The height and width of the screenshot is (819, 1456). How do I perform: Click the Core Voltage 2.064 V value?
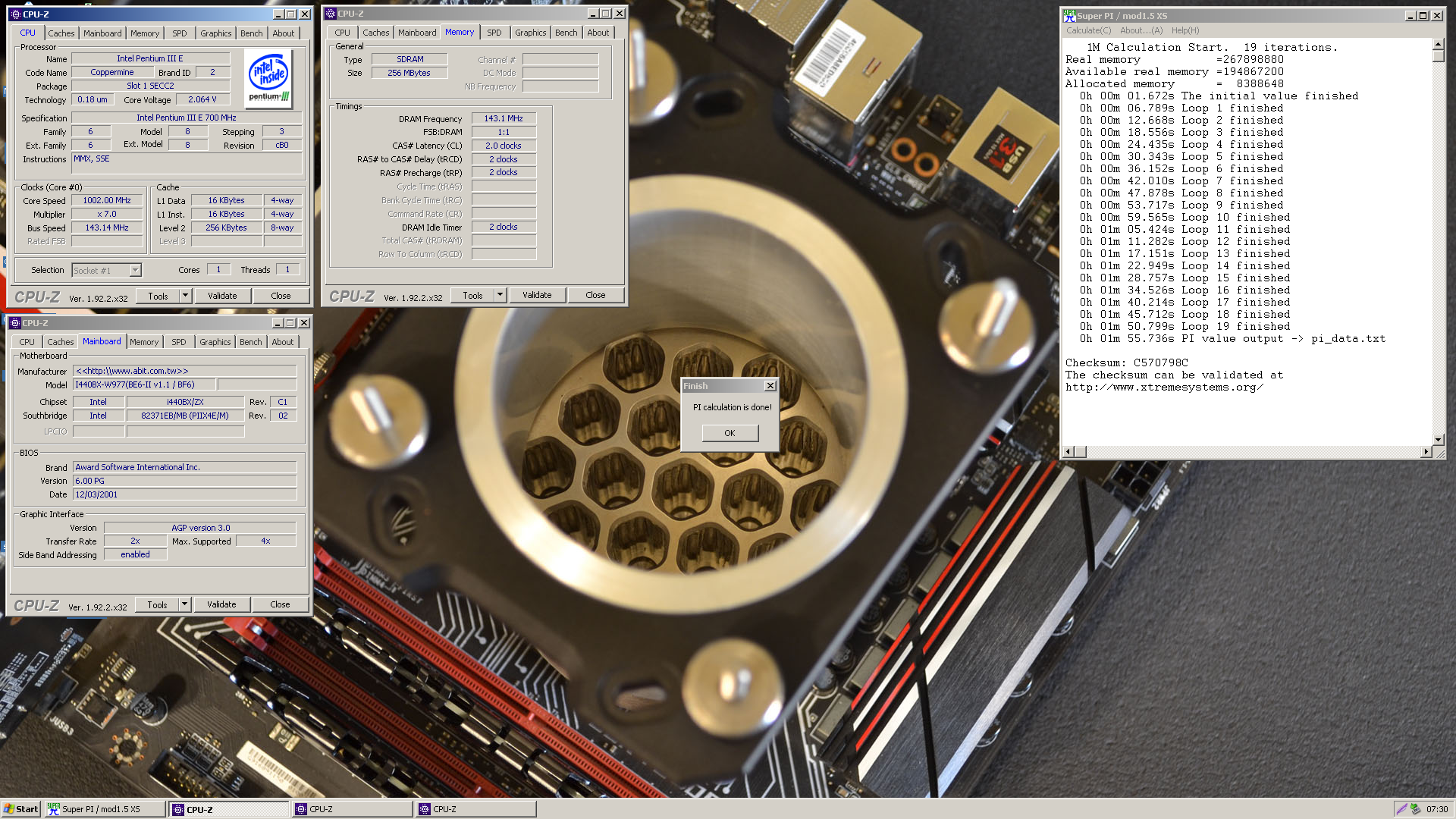[202, 99]
